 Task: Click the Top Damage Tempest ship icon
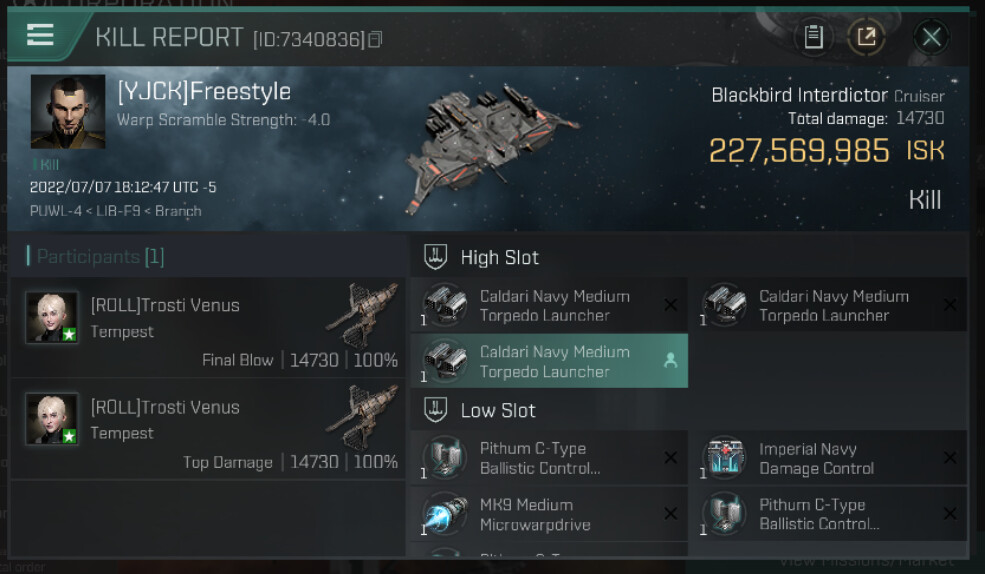click(363, 416)
